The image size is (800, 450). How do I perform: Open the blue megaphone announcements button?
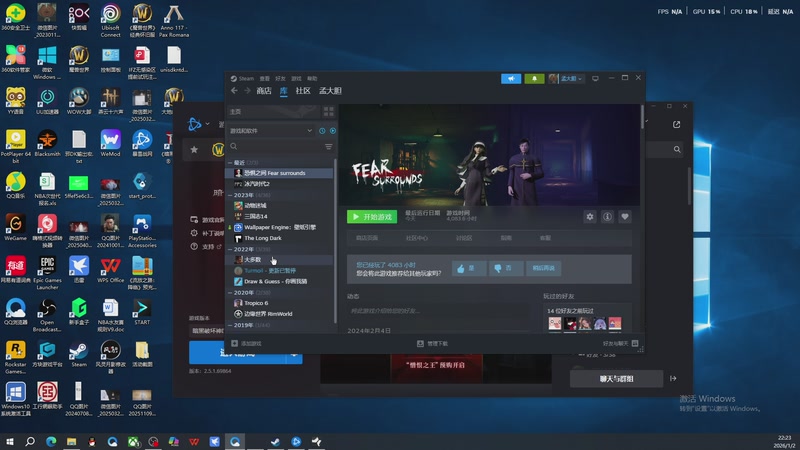click(x=511, y=79)
